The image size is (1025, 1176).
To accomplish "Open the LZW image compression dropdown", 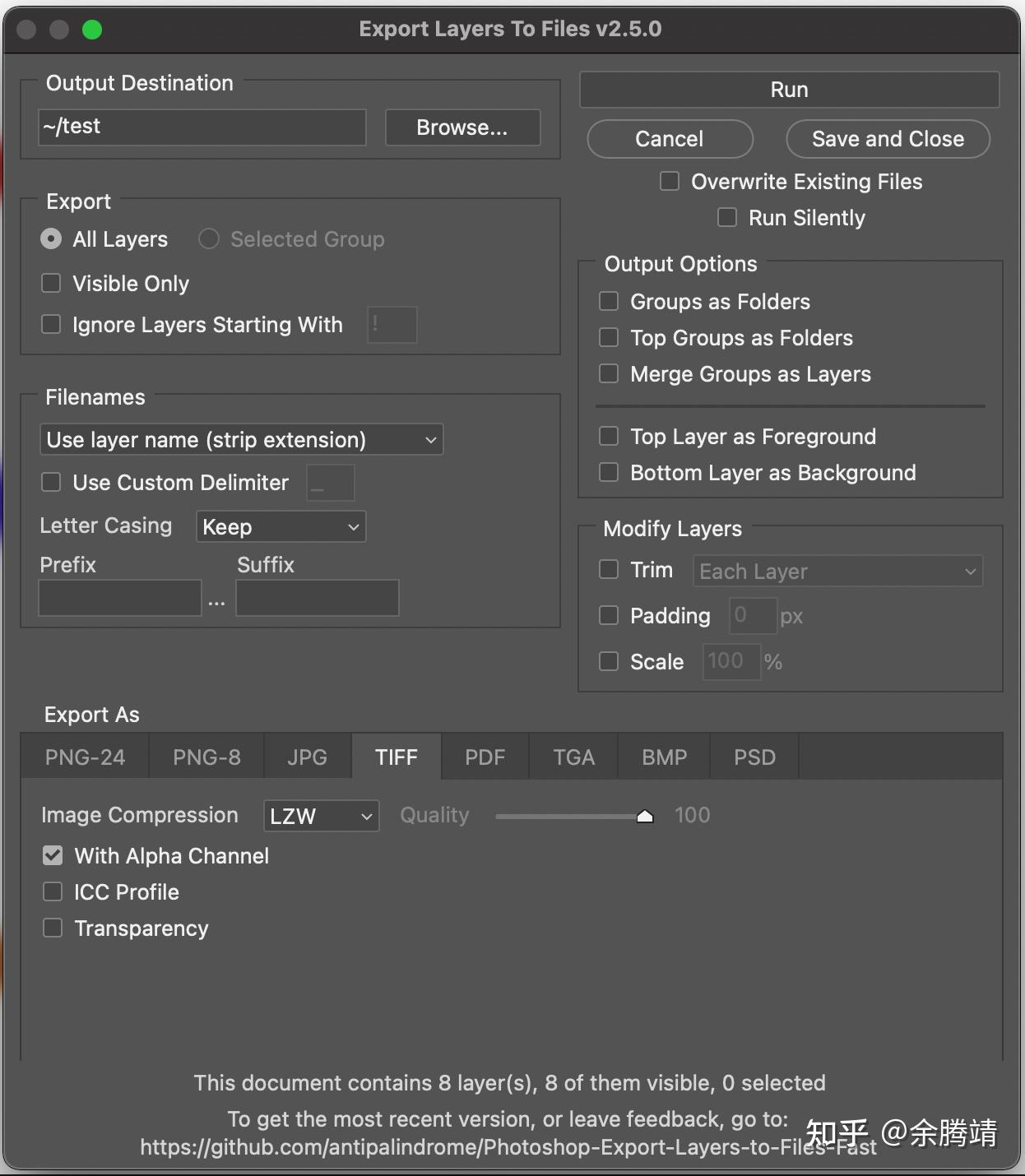I will [x=322, y=816].
